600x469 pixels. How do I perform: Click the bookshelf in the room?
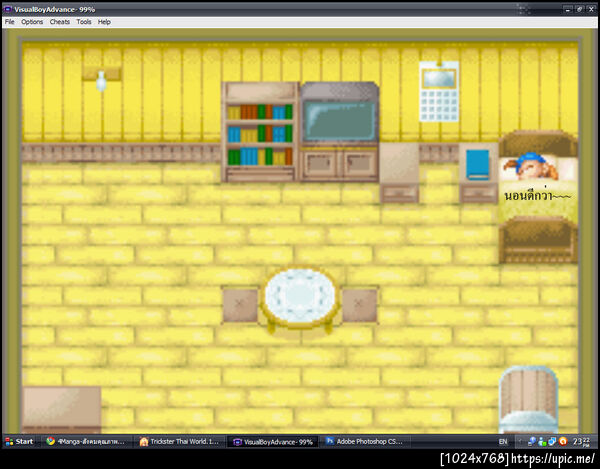(260, 132)
